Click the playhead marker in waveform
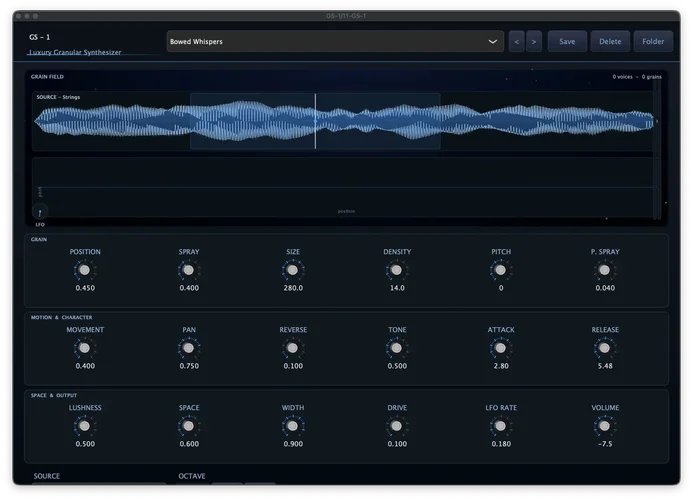Screen dimensions: 693x500 [315, 121]
